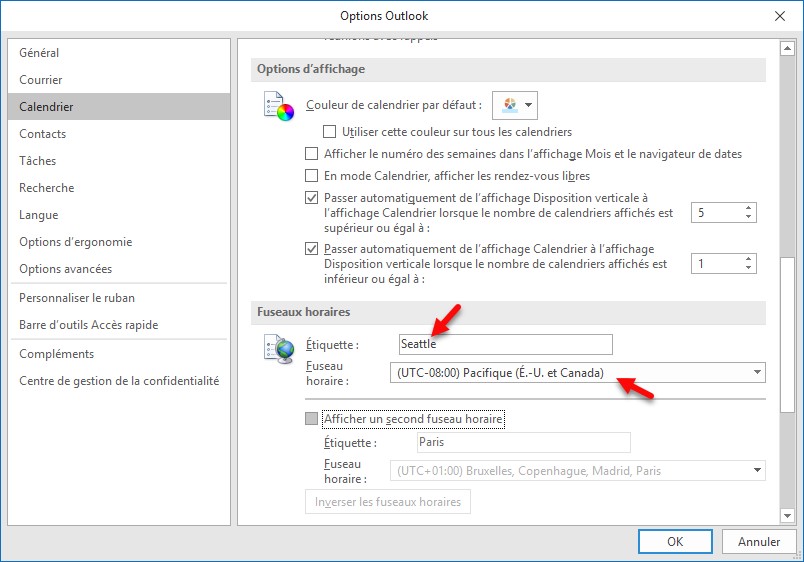Click the Seattle label field
804x562 pixels.
coord(506,344)
